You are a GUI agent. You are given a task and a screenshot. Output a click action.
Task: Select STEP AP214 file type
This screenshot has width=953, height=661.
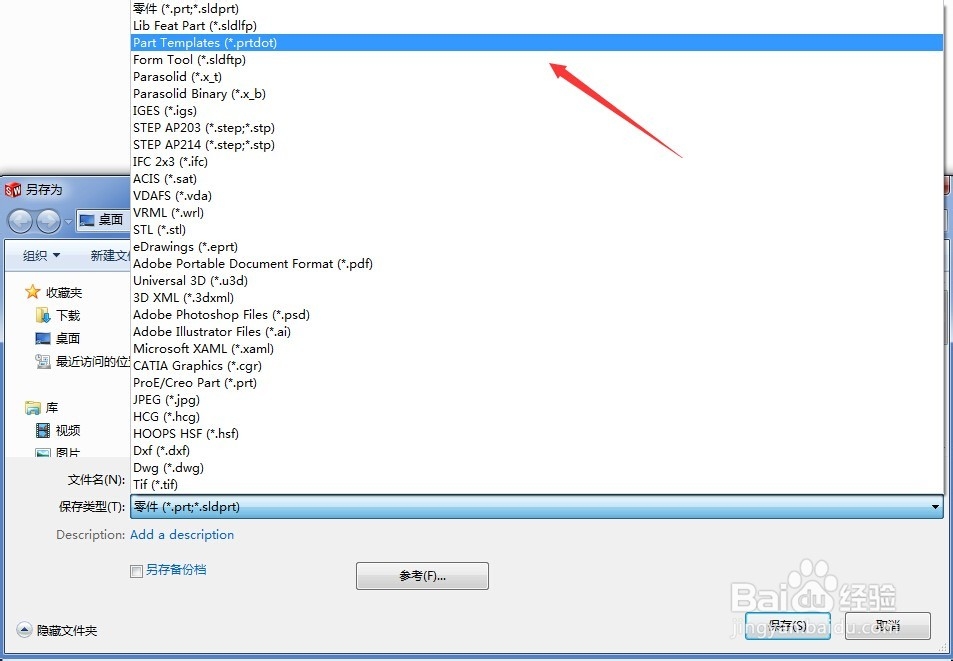[x=537, y=145]
